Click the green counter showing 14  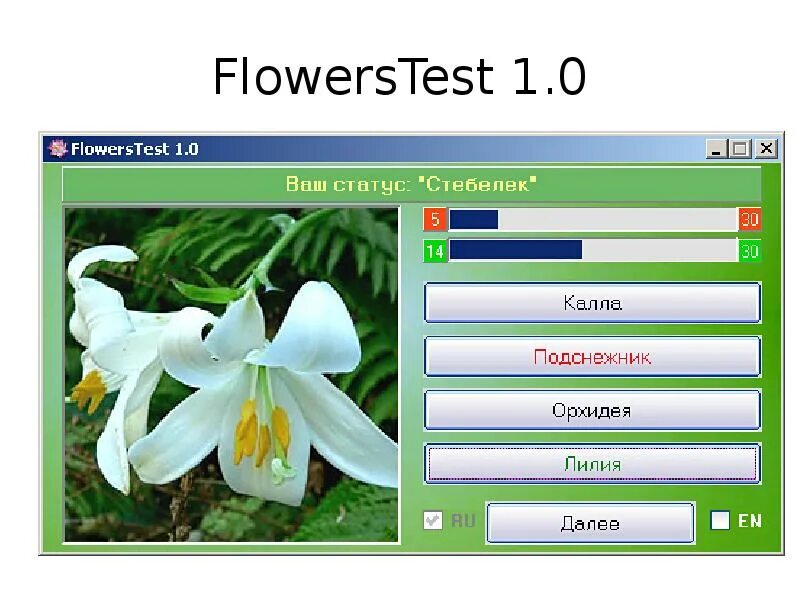(435, 251)
